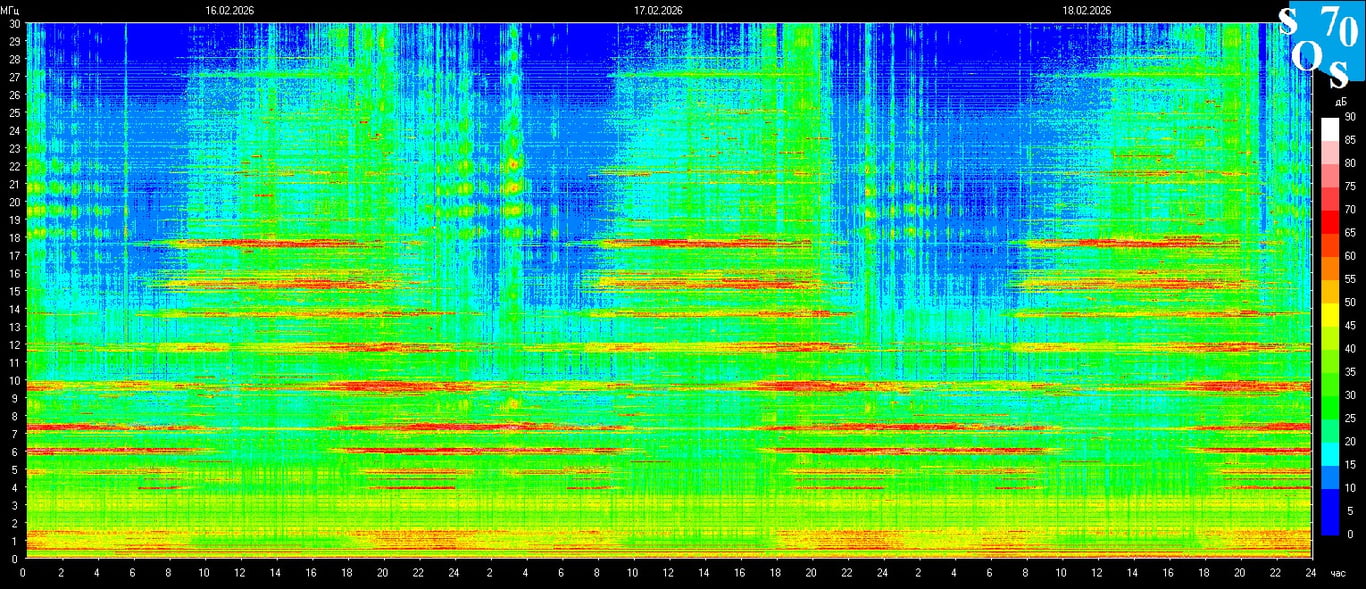Click the white swatch atop the dB legend
The height and width of the screenshot is (589, 1366).
tap(1329, 128)
